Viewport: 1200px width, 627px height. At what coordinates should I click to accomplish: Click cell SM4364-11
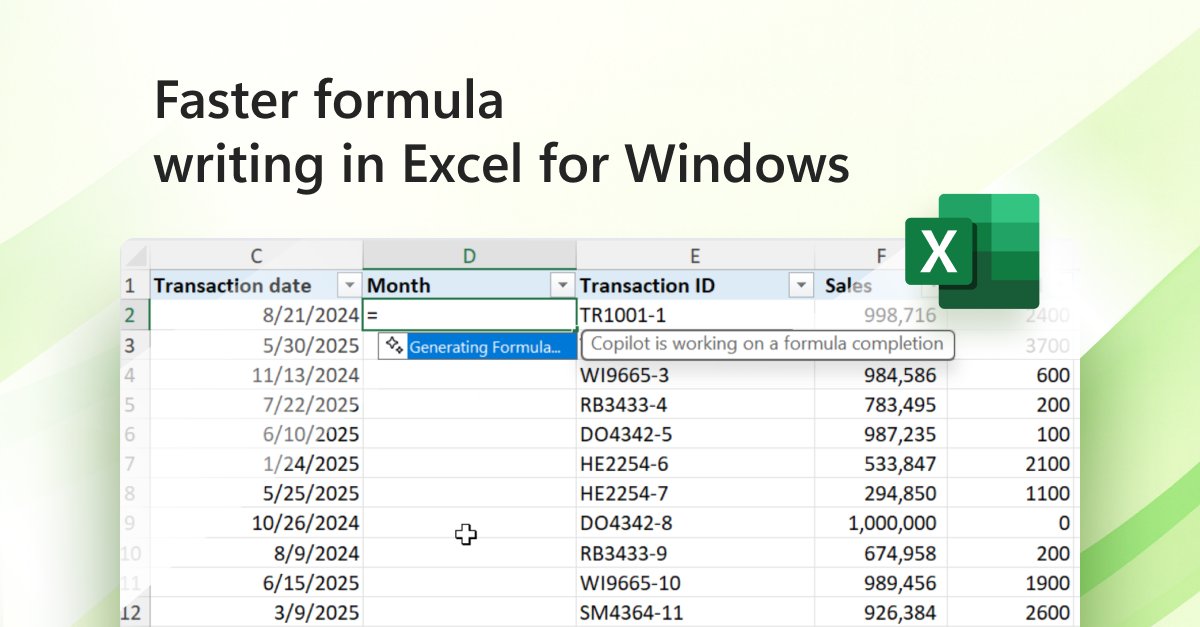[695, 613]
